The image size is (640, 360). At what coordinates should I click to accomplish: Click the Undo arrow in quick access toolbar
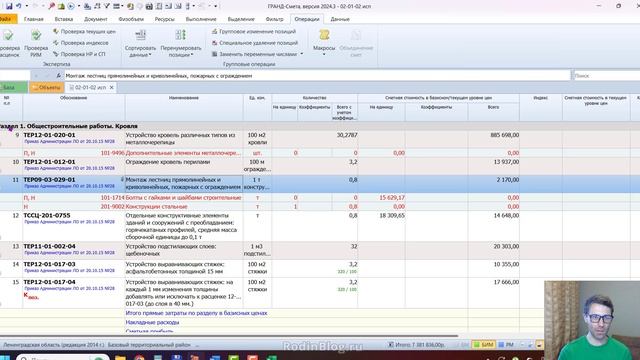[x=18, y=6]
